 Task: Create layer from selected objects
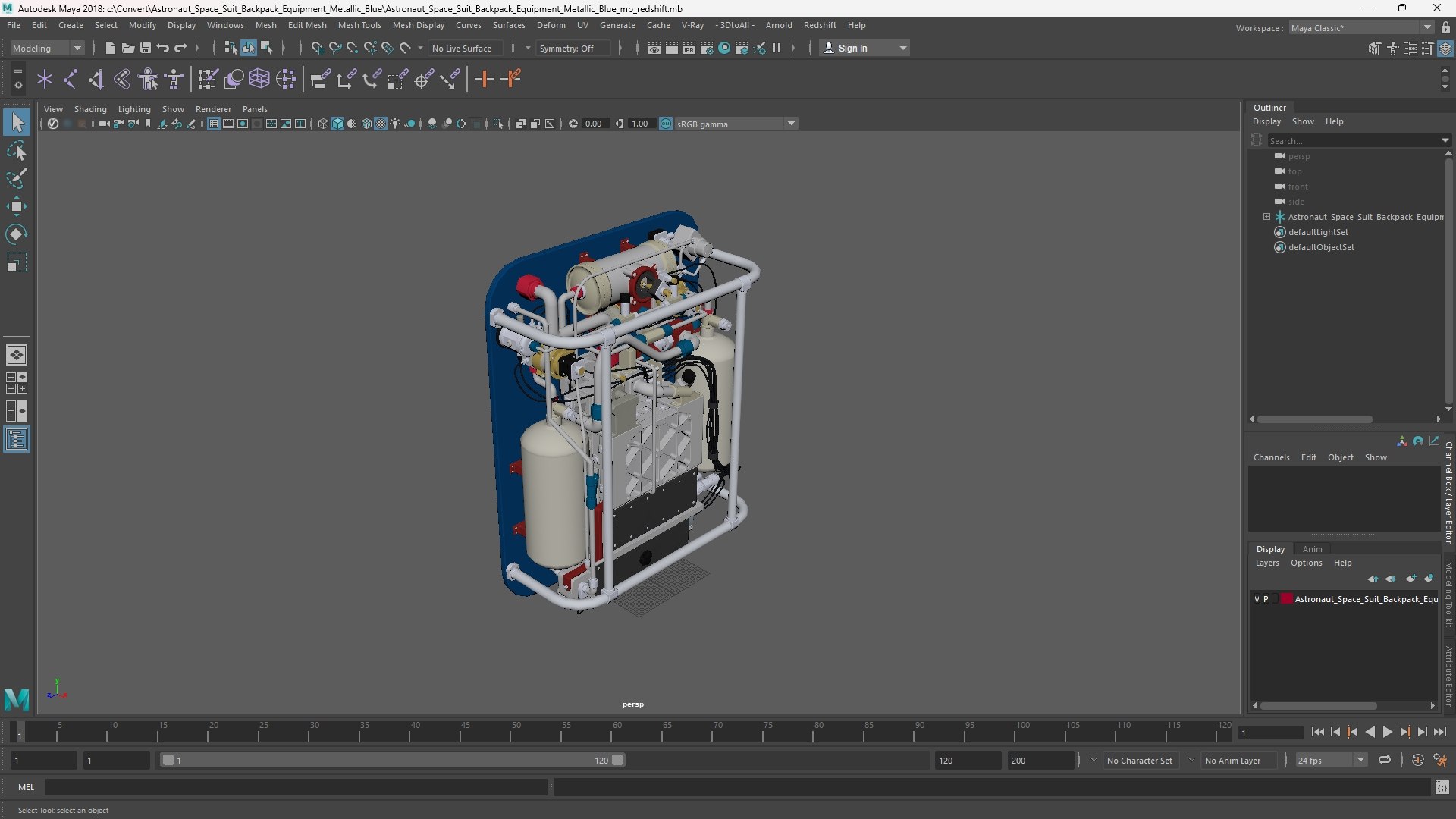[1429, 579]
